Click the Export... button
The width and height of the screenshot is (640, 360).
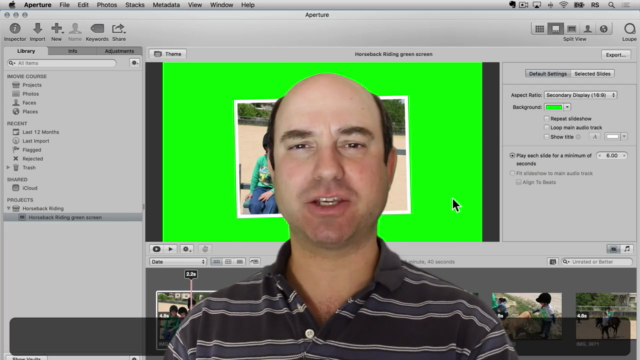[616, 55]
